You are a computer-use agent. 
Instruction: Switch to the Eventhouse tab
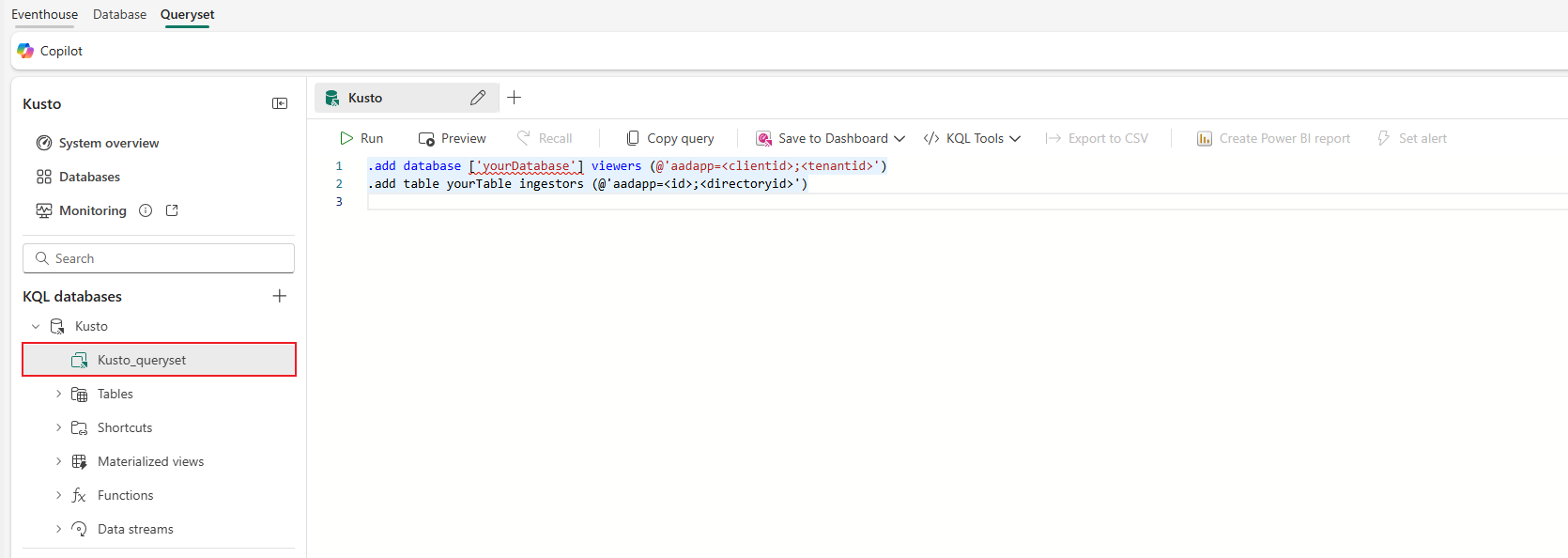point(45,14)
